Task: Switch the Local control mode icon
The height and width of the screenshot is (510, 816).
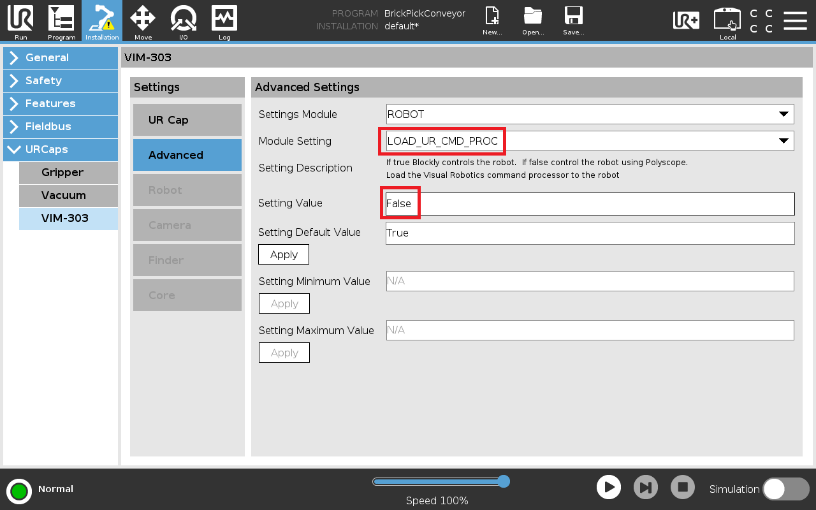Action: pyautogui.click(x=728, y=23)
